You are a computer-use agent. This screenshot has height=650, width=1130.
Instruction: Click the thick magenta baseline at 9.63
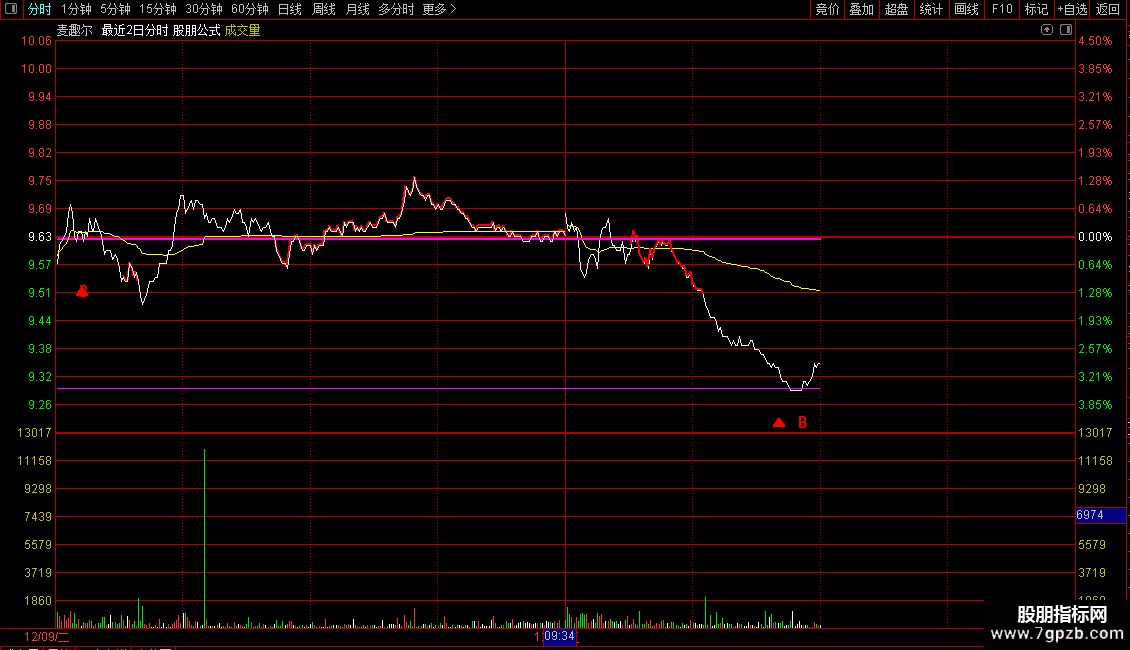438,238
